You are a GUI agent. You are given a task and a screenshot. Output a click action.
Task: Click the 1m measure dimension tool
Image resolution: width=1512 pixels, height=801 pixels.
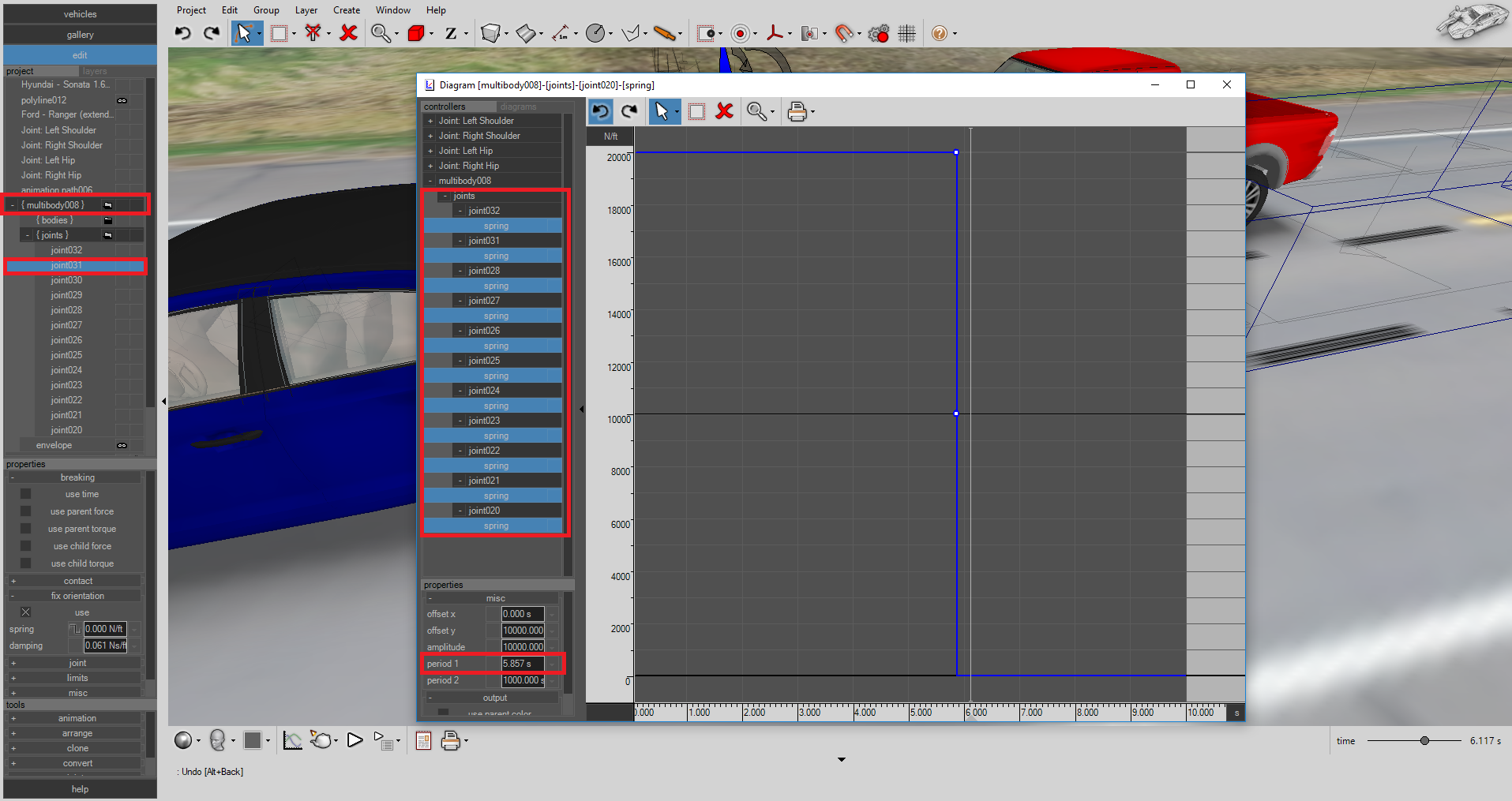click(561, 33)
